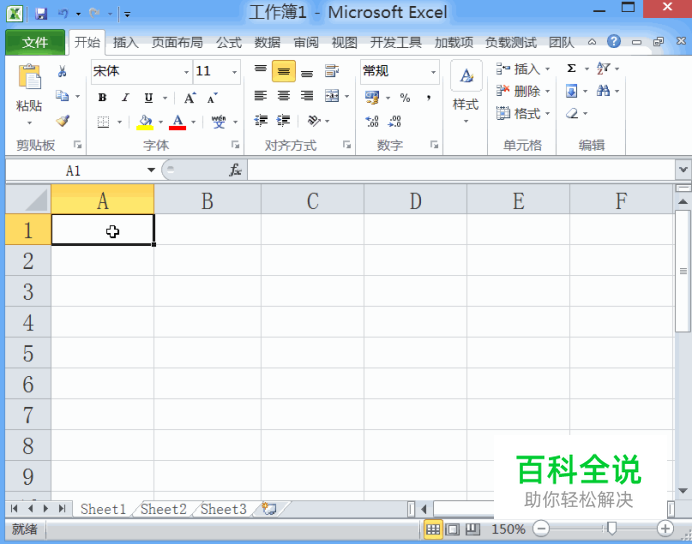Apply comma style format
This screenshot has width=692, height=544.
[428, 98]
